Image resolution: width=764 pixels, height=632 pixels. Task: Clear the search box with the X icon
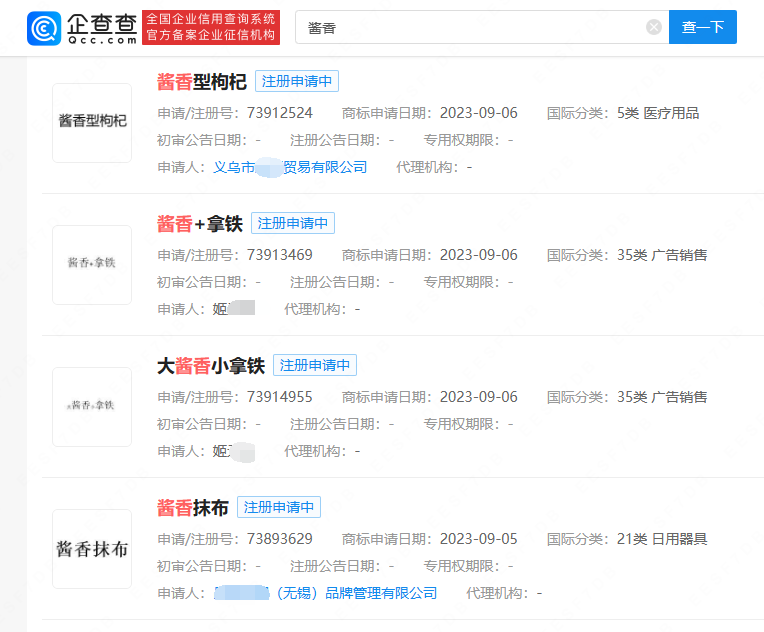(x=654, y=27)
